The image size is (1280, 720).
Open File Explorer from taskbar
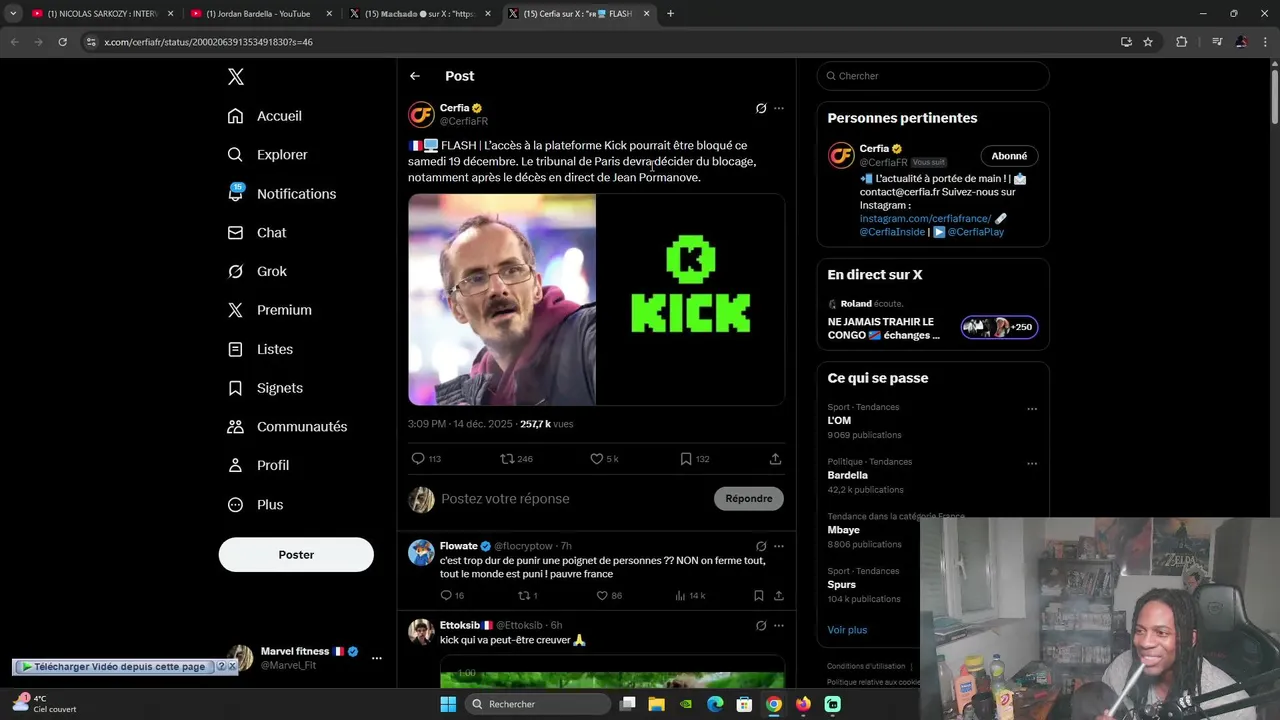point(656,704)
